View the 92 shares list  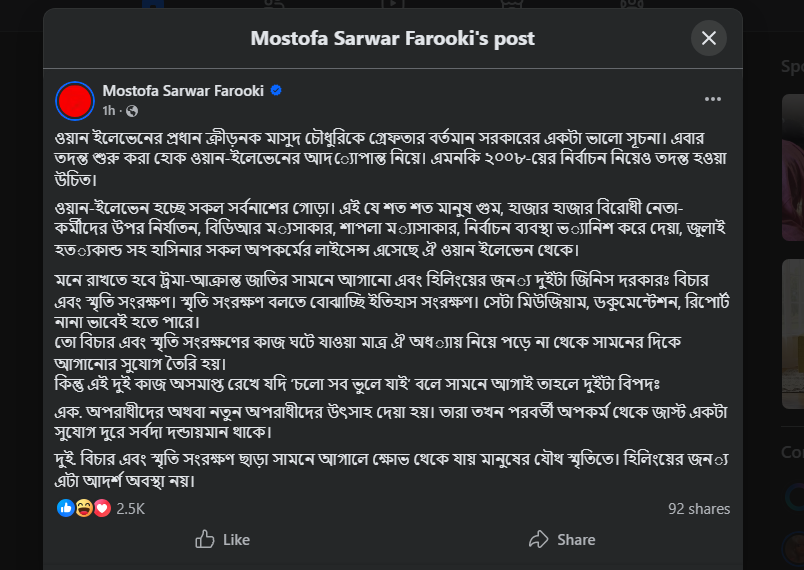(x=699, y=508)
